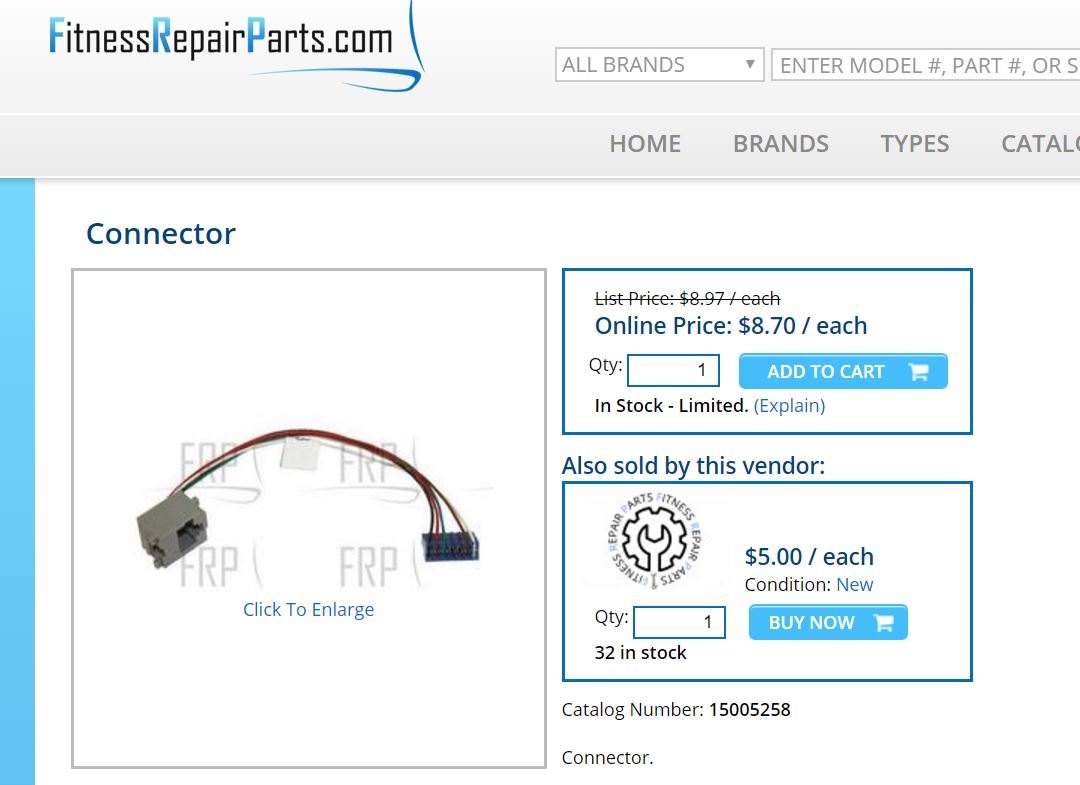The width and height of the screenshot is (1080, 785).
Task: Click the cart icon on Add To Cart
Action: tap(919, 372)
